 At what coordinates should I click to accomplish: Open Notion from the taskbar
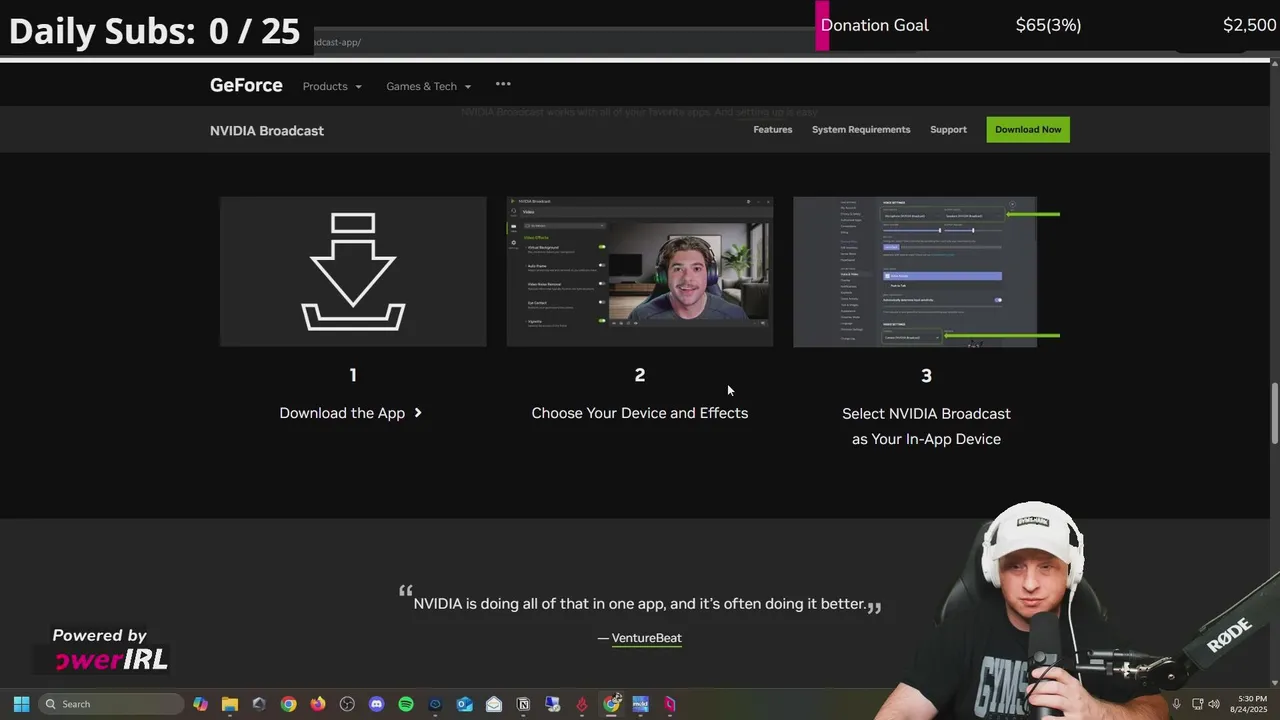click(x=523, y=704)
